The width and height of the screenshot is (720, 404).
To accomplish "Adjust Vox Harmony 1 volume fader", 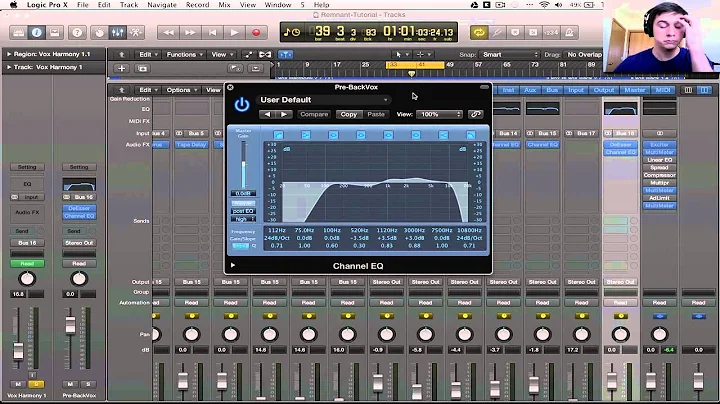I will [x=18, y=351].
